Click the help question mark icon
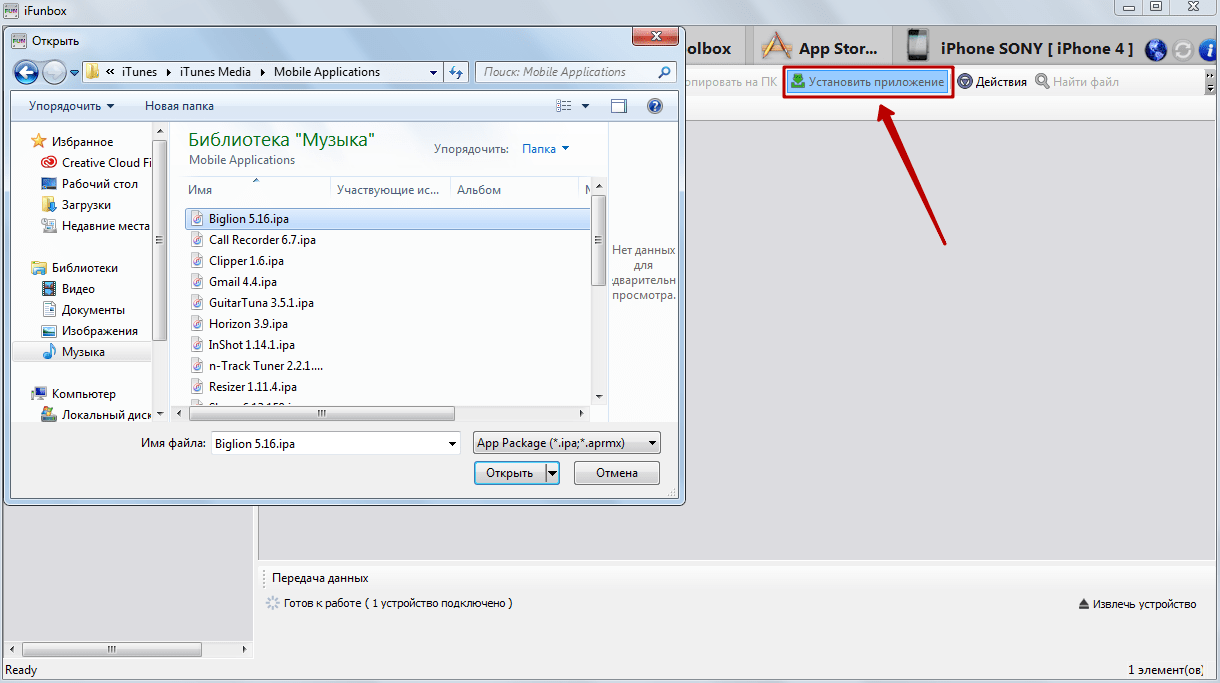 655,106
